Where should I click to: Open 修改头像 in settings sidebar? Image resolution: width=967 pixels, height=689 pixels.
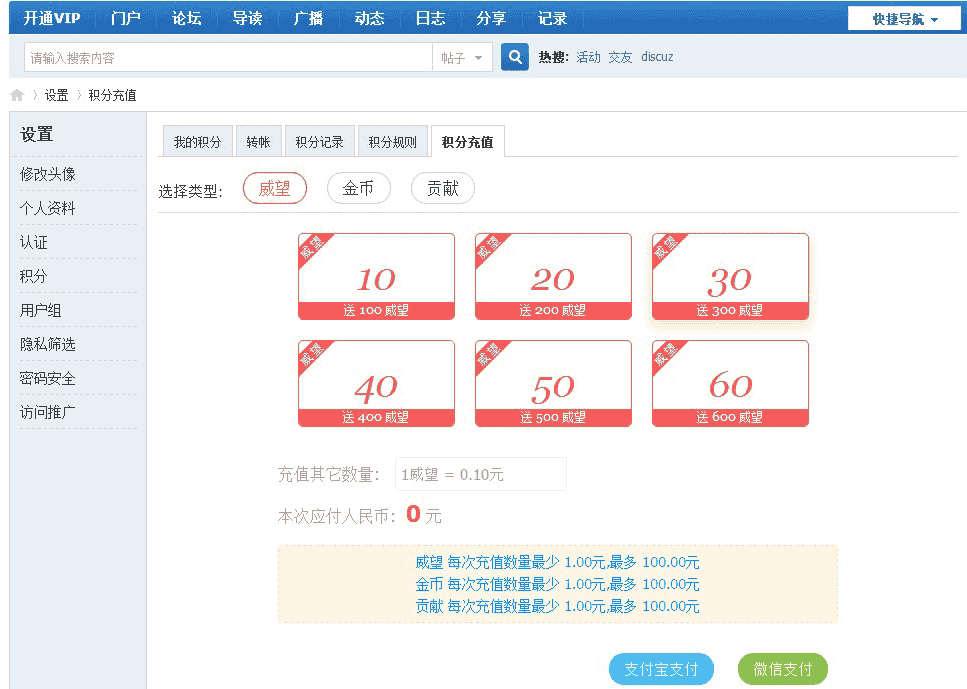pyautogui.click(x=48, y=174)
